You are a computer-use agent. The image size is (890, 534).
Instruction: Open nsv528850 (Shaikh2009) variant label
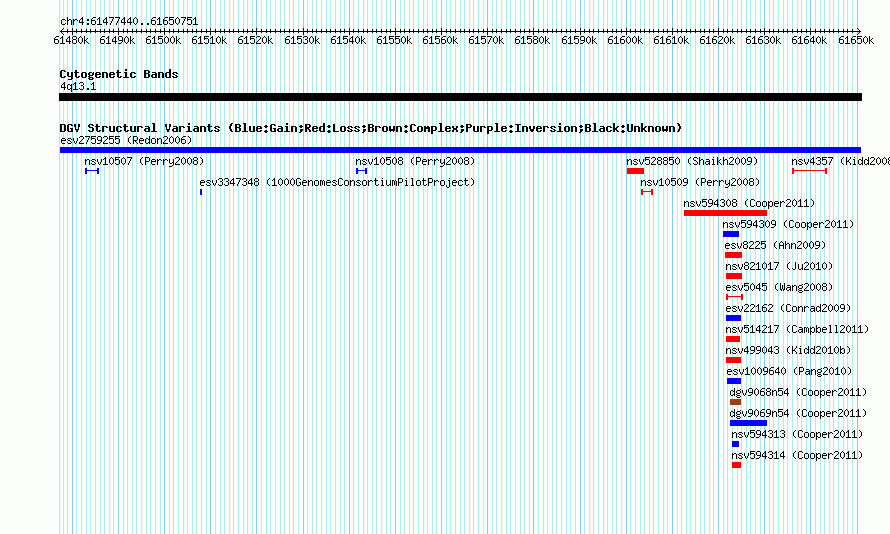692,161
